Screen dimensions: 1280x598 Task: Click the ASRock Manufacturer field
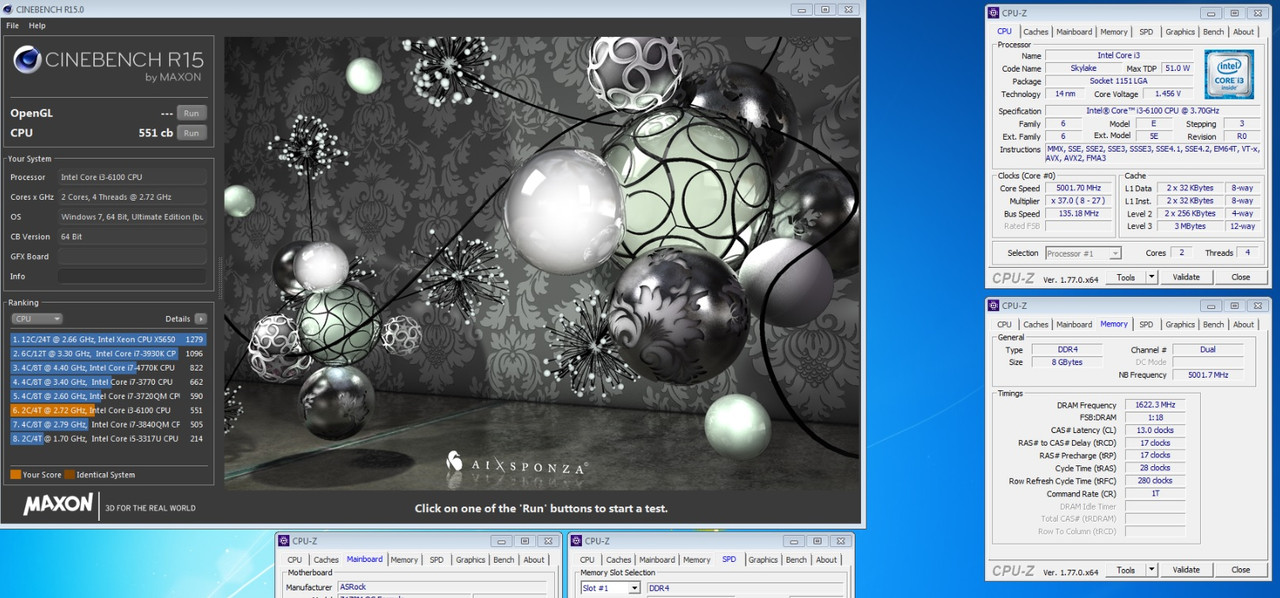[x=443, y=587]
